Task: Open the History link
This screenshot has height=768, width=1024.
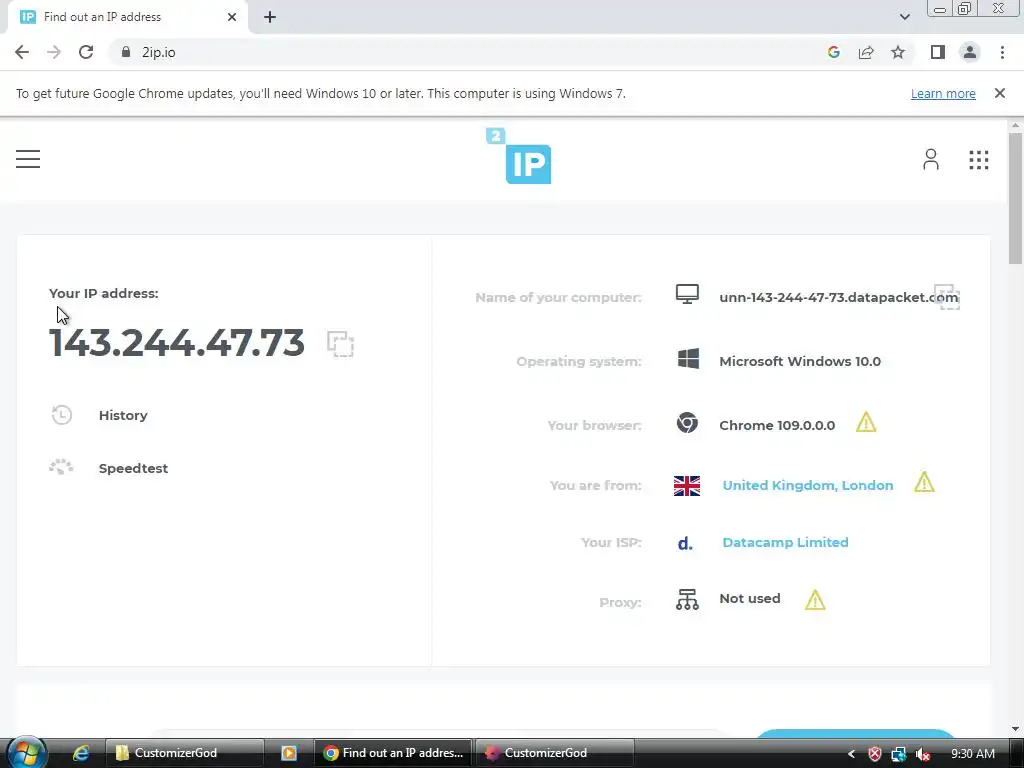Action: 123,415
